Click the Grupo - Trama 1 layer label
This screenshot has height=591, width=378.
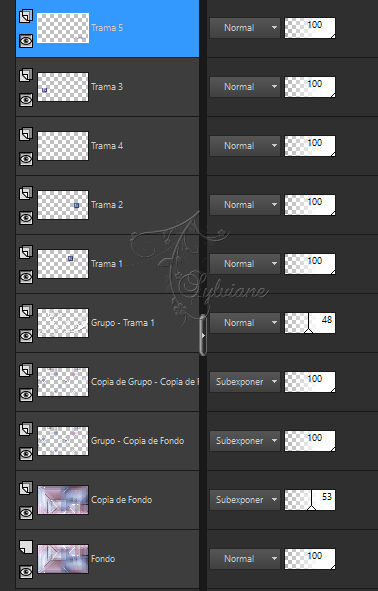tap(123, 323)
